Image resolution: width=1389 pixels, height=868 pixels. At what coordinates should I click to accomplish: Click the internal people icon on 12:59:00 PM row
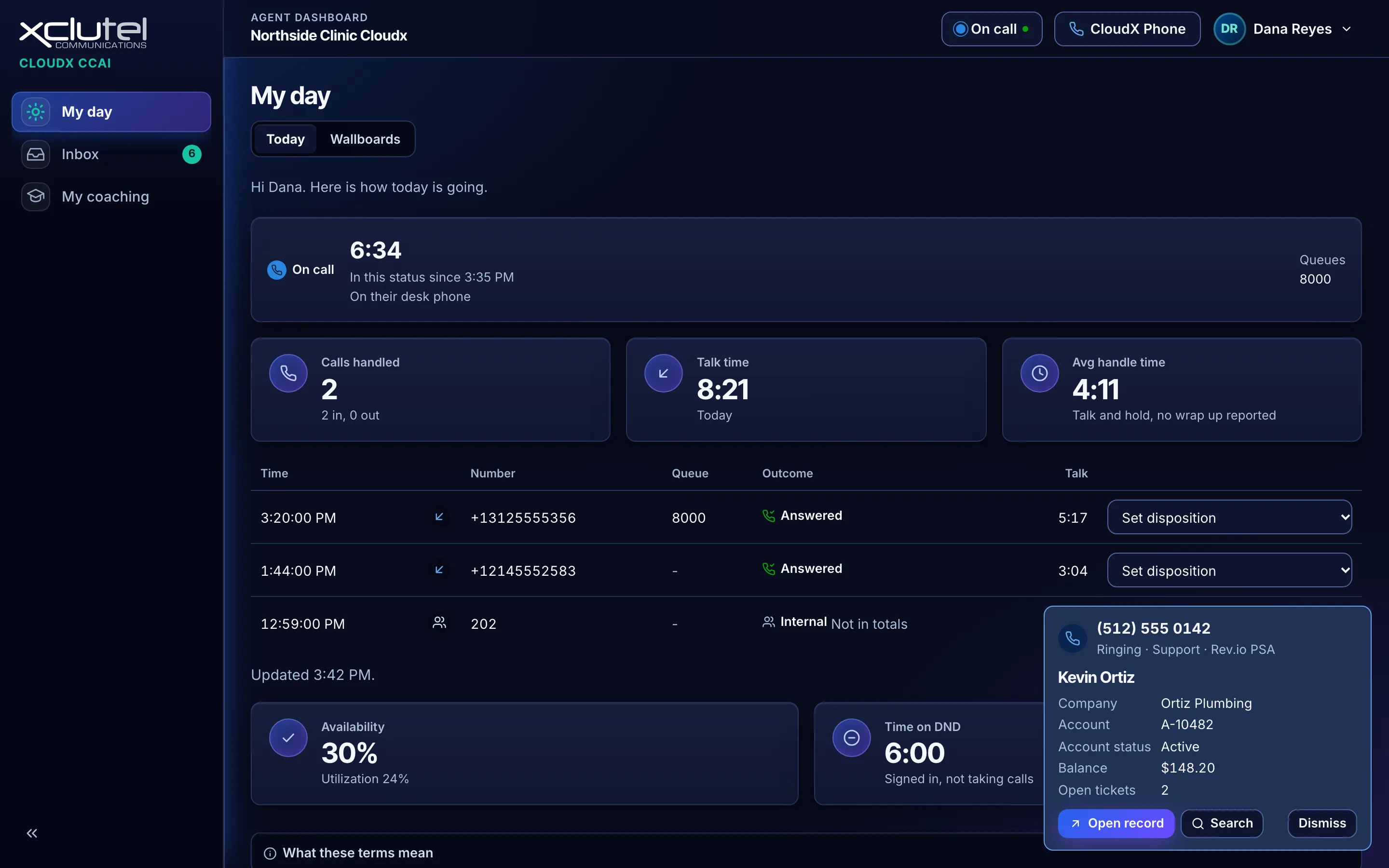click(x=439, y=622)
